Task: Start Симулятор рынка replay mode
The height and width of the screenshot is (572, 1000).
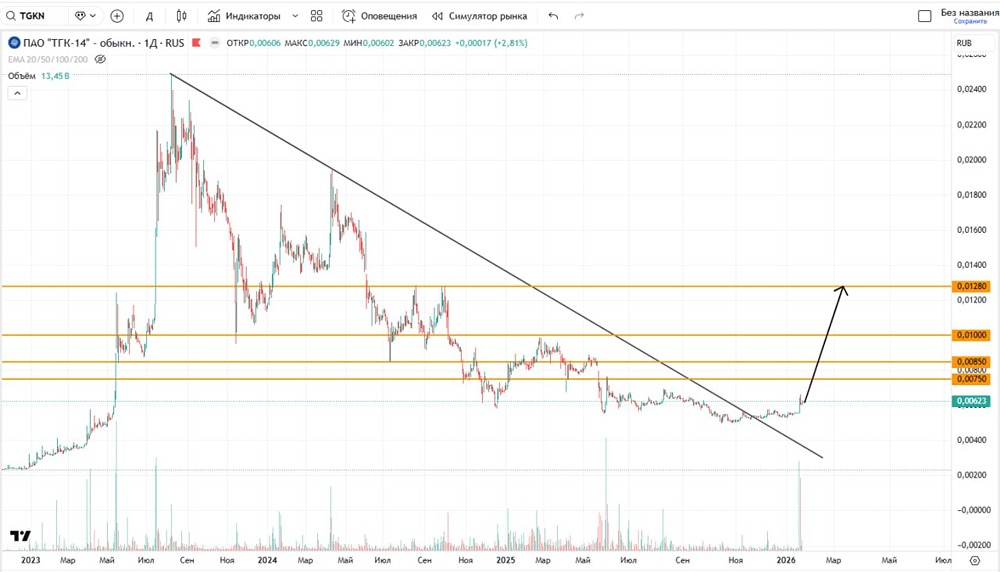Action: (479, 16)
